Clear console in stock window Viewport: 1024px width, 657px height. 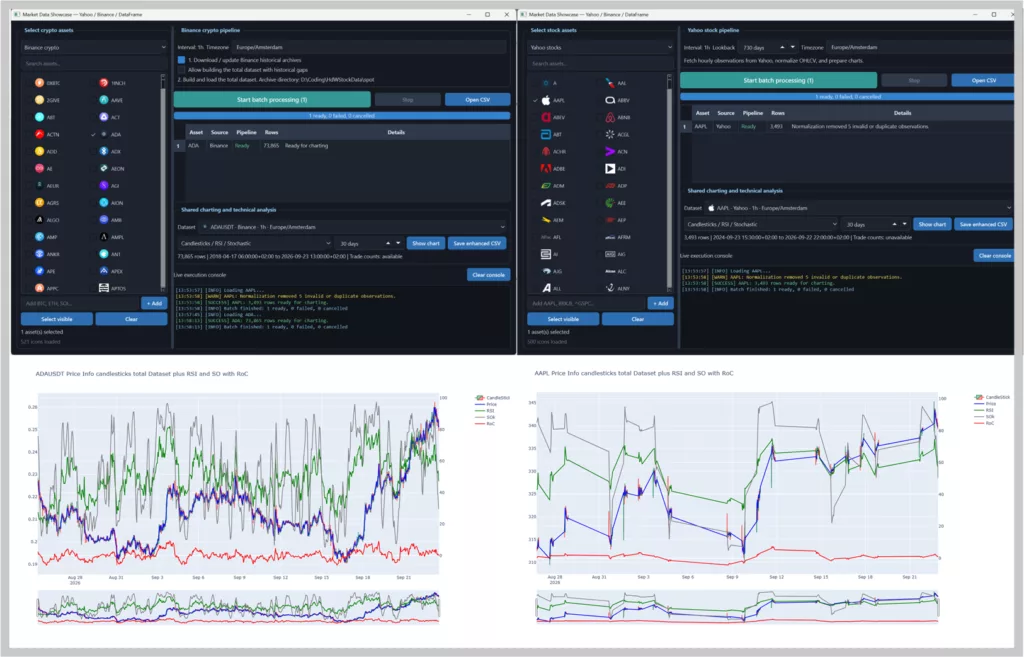click(x=995, y=255)
